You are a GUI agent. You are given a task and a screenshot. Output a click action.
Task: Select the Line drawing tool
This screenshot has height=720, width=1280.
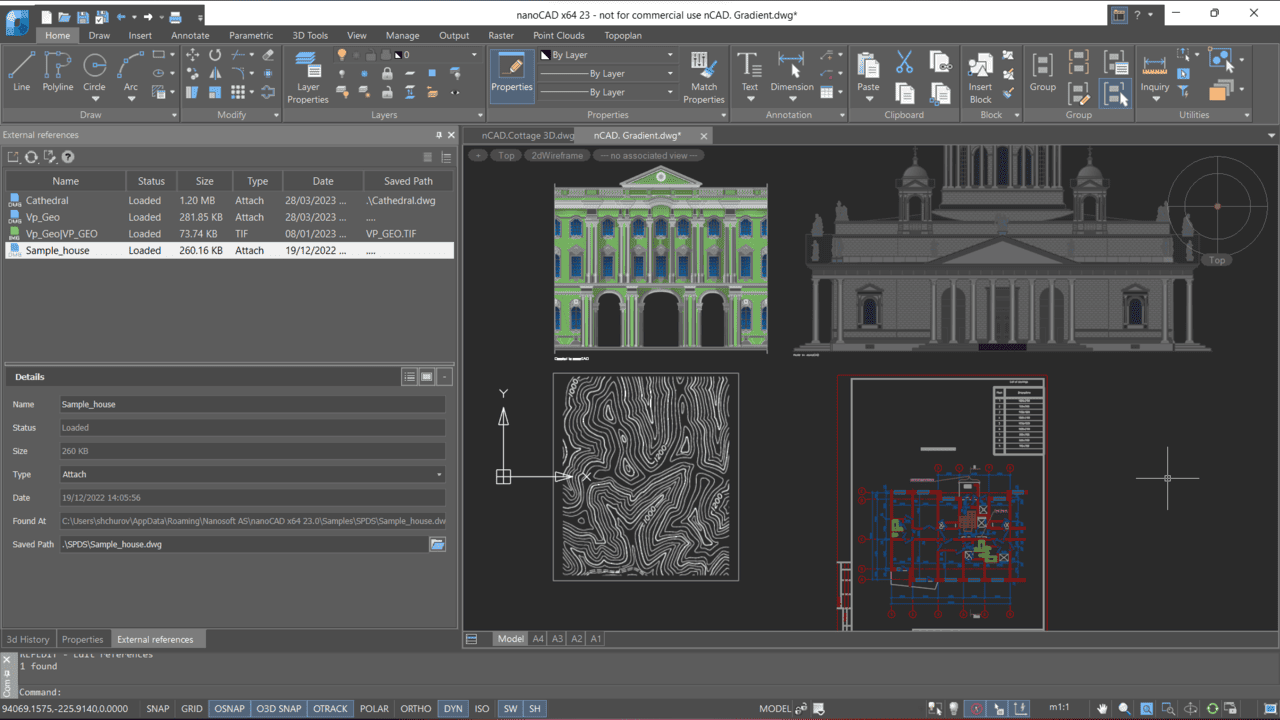pos(22,70)
